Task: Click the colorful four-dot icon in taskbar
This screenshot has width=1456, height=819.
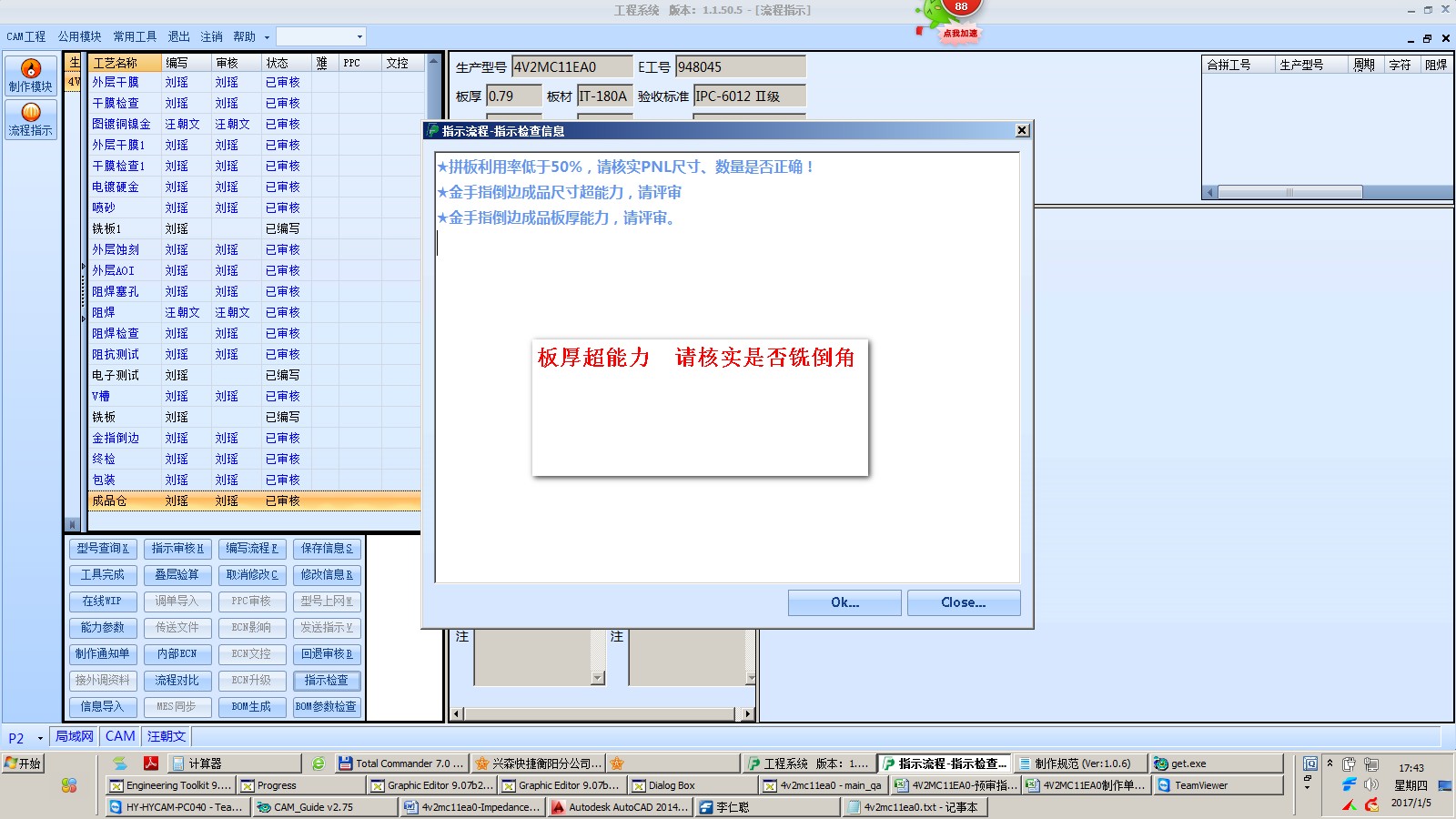Action: [69, 785]
